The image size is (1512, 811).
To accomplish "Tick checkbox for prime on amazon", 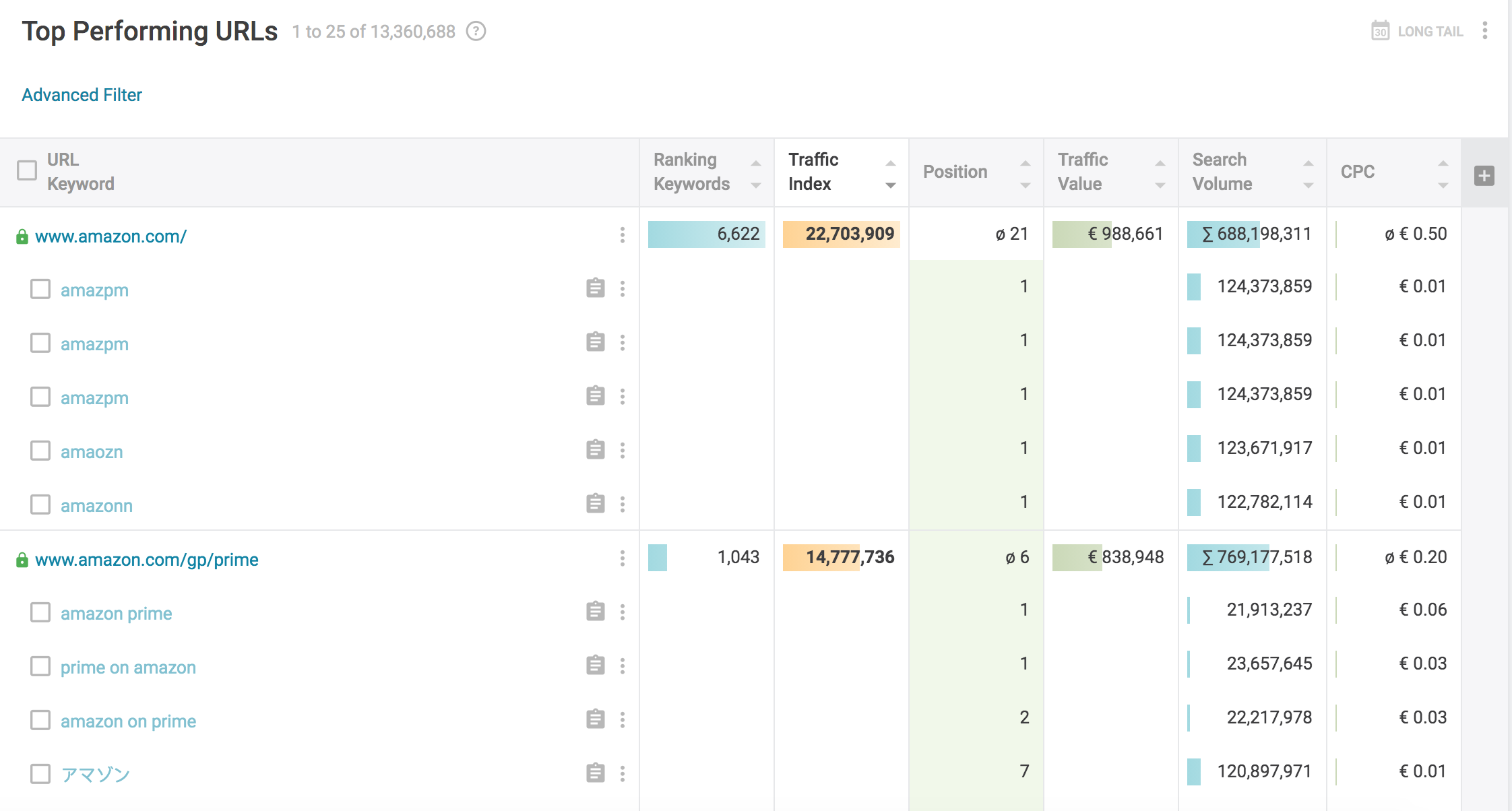I will [40, 666].
